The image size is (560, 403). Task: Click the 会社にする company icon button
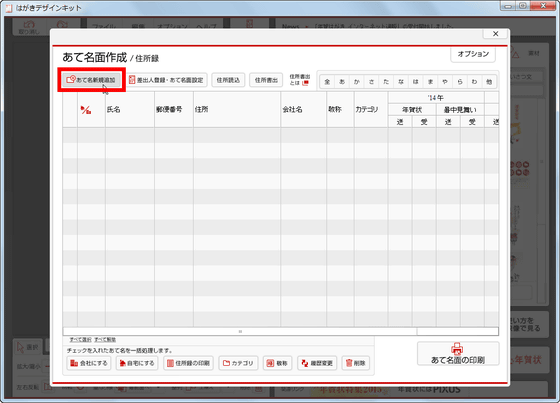[89, 363]
